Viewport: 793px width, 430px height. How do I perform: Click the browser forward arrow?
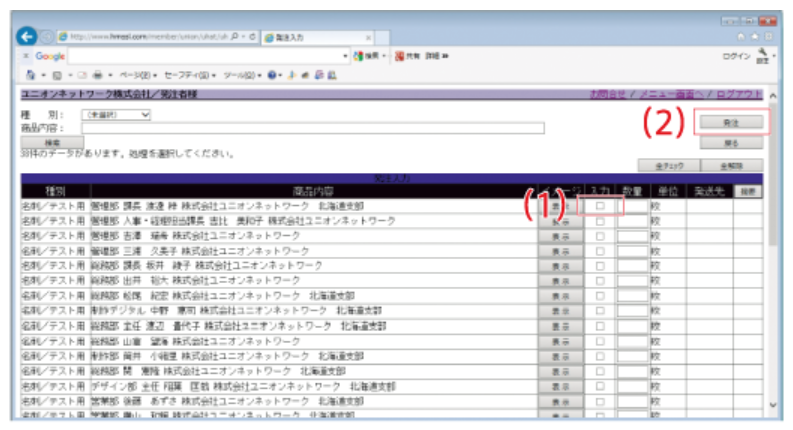[x=47, y=37]
